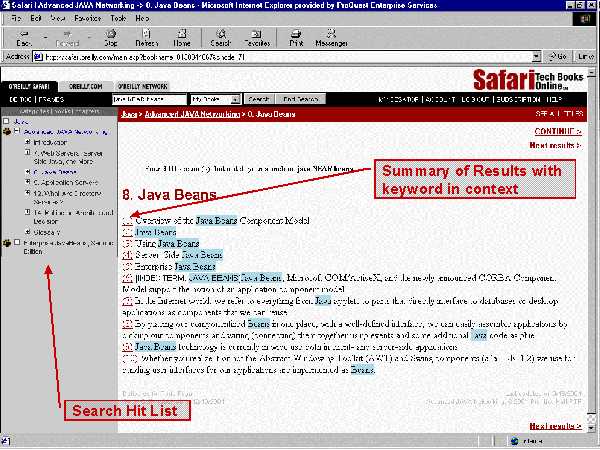Click the Address URL field
The height and width of the screenshot is (450, 600).
coord(287,57)
